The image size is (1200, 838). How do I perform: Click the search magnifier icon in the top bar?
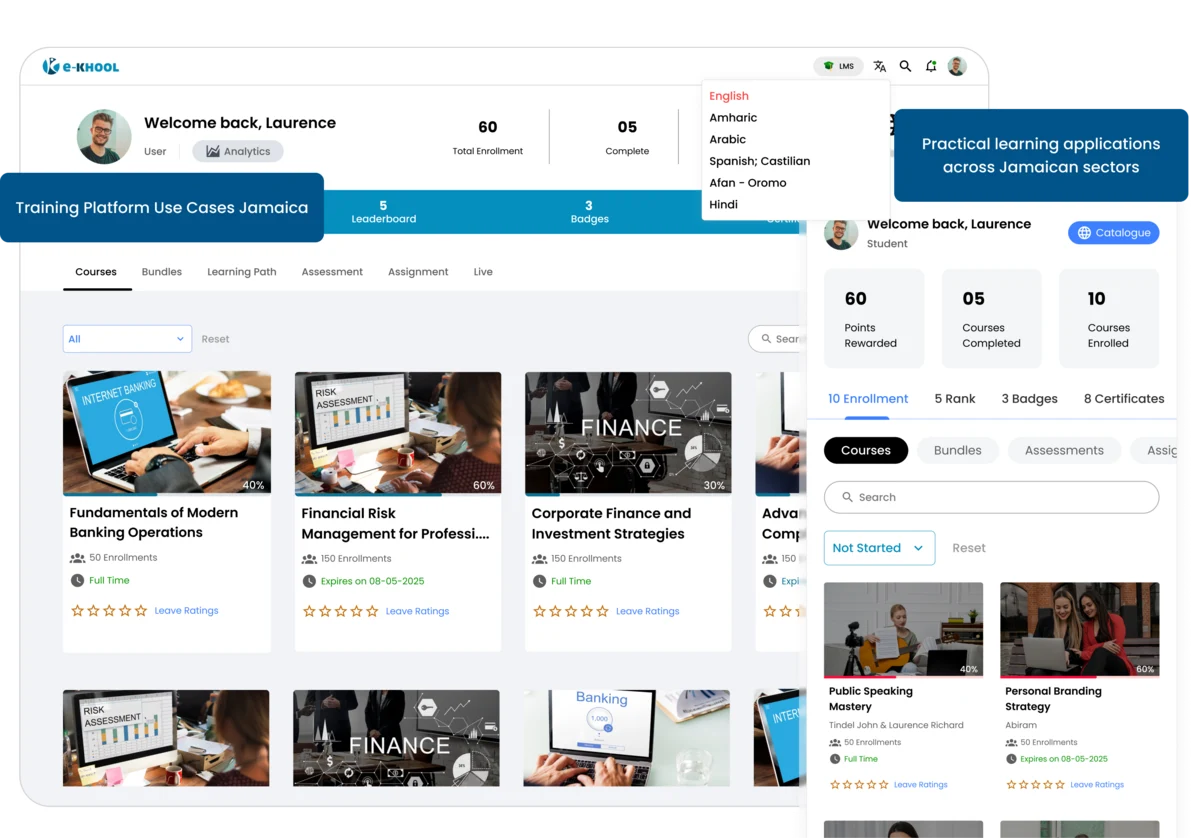click(905, 66)
